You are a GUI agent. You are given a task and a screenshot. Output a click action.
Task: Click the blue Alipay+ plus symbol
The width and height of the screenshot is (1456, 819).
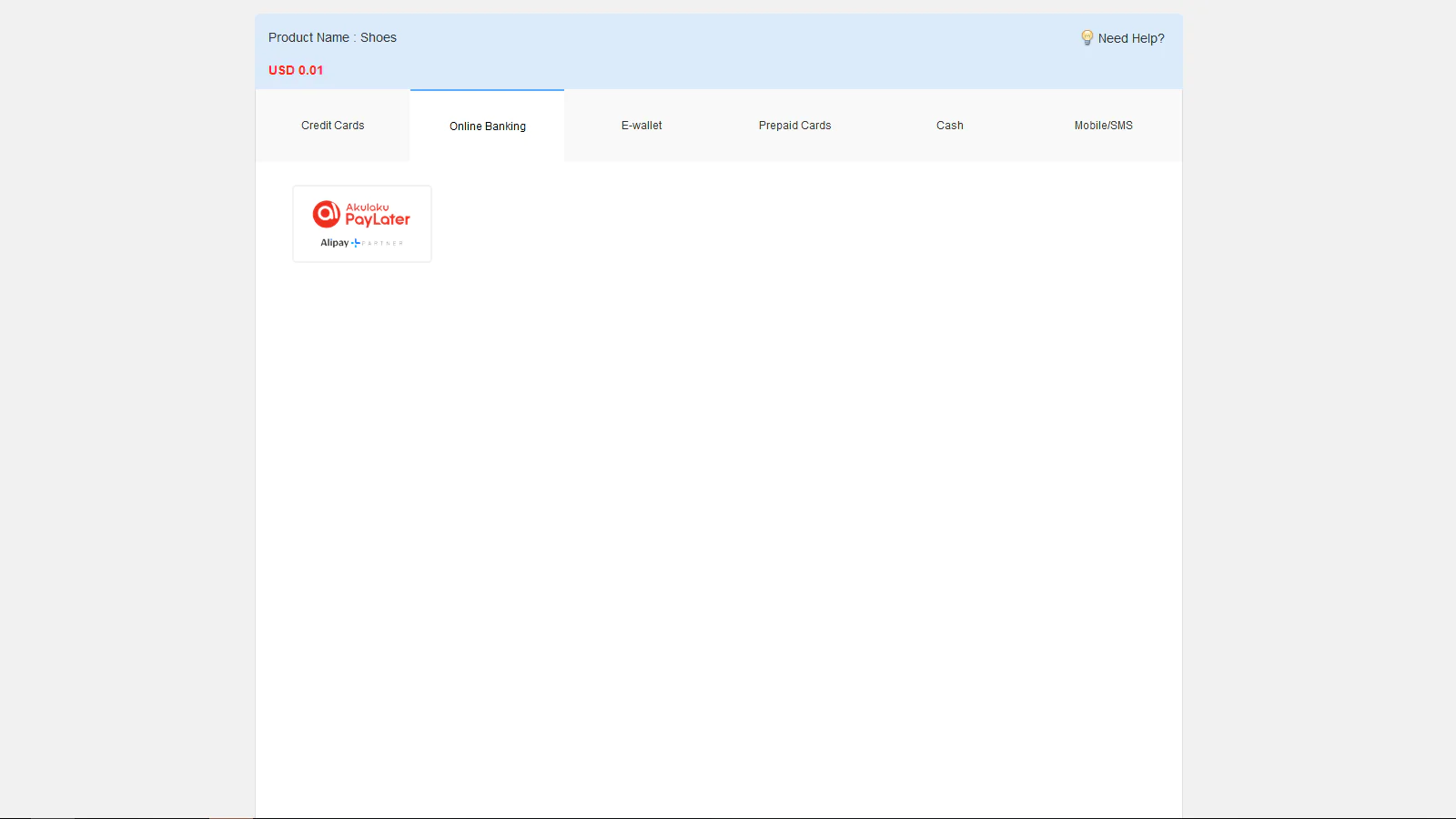coord(355,243)
